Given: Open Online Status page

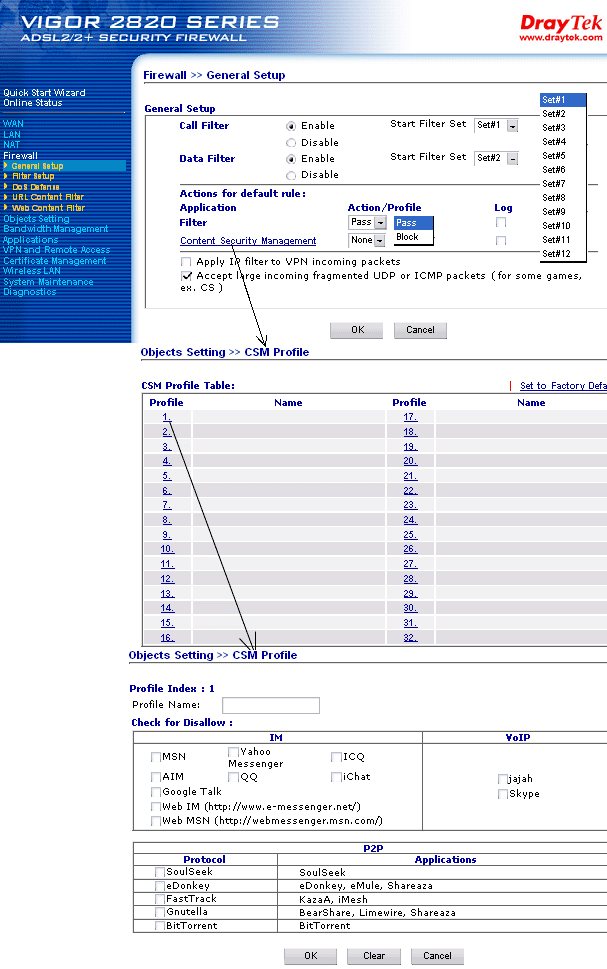Looking at the screenshot, I should 33,103.
